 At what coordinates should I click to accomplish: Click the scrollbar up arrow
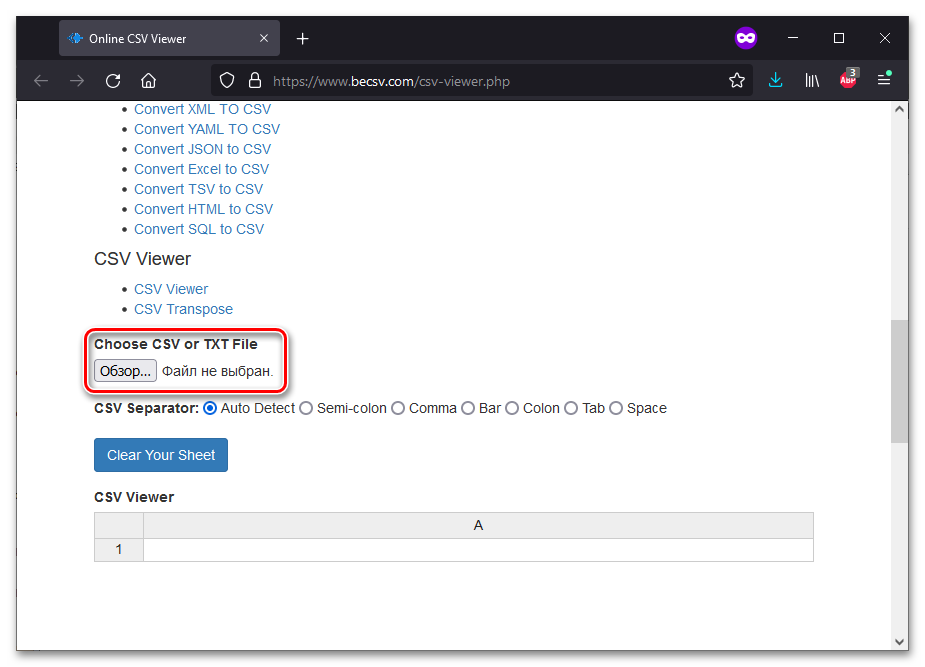tap(899, 109)
